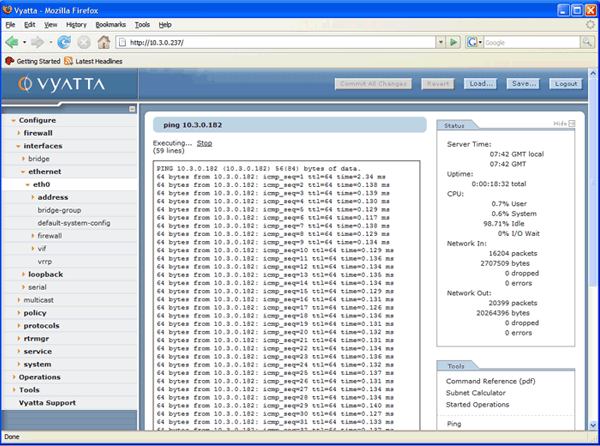Image resolution: width=600 pixels, height=446 pixels.
Task: Click the Google search engine icon
Action: pyautogui.click(x=472, y=42)
